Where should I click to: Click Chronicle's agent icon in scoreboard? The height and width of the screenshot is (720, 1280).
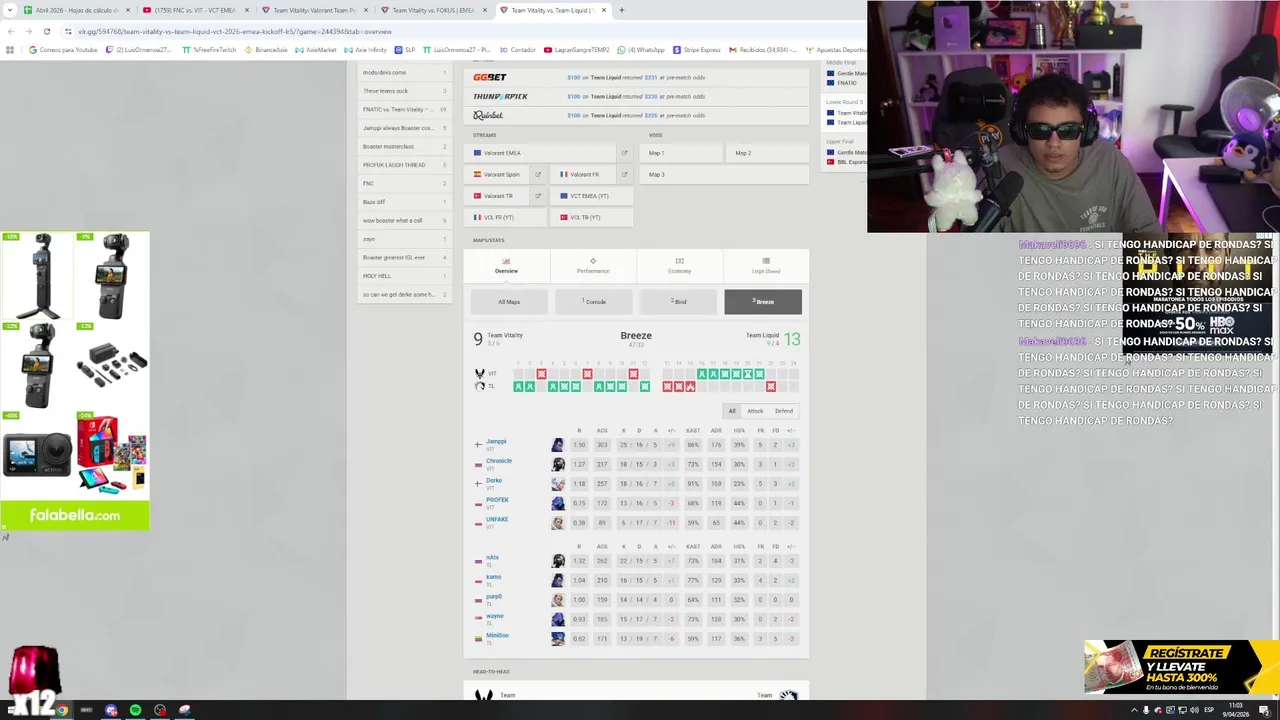[x=558, y=464]
